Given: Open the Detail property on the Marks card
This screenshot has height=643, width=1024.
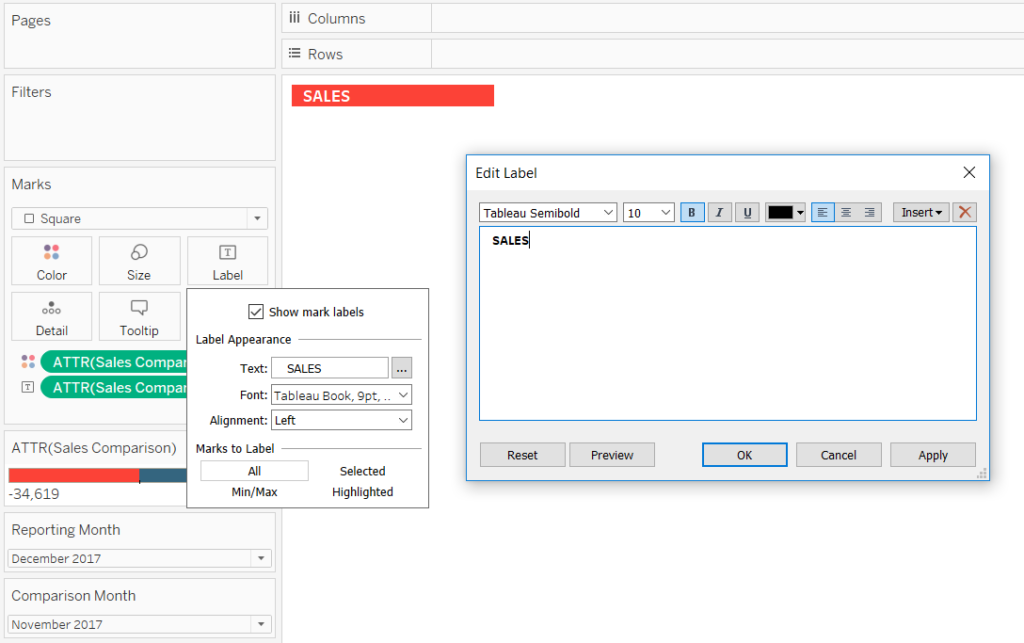Looking at the screenshot, I should tap(51, 317).
